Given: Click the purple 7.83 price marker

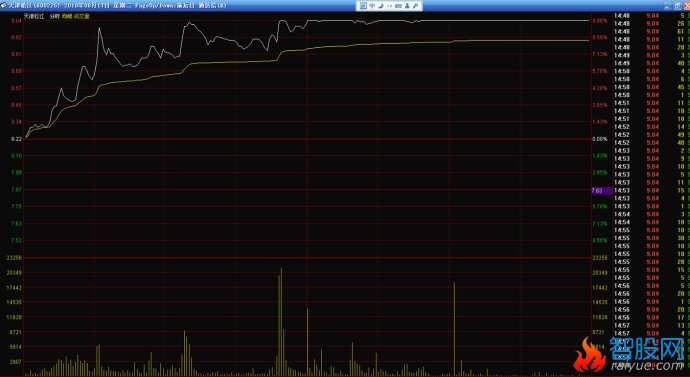Looking at the screenshot, I should point(602,191).
